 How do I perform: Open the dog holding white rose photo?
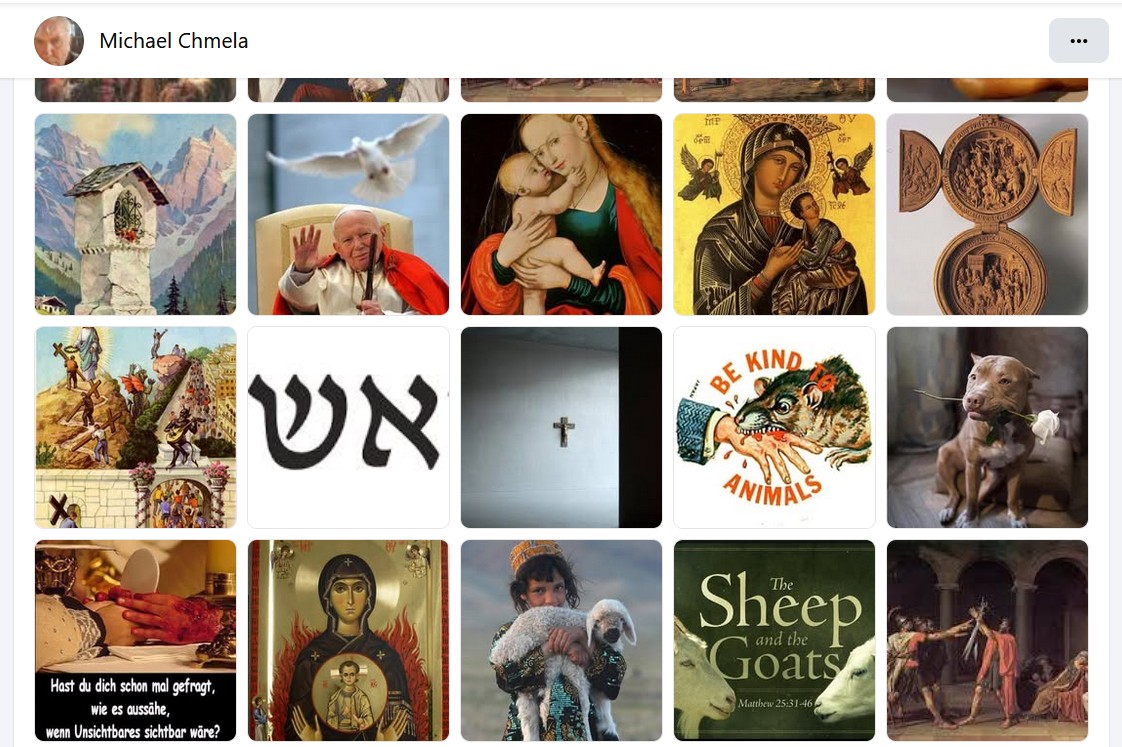(x=987, y=427)
